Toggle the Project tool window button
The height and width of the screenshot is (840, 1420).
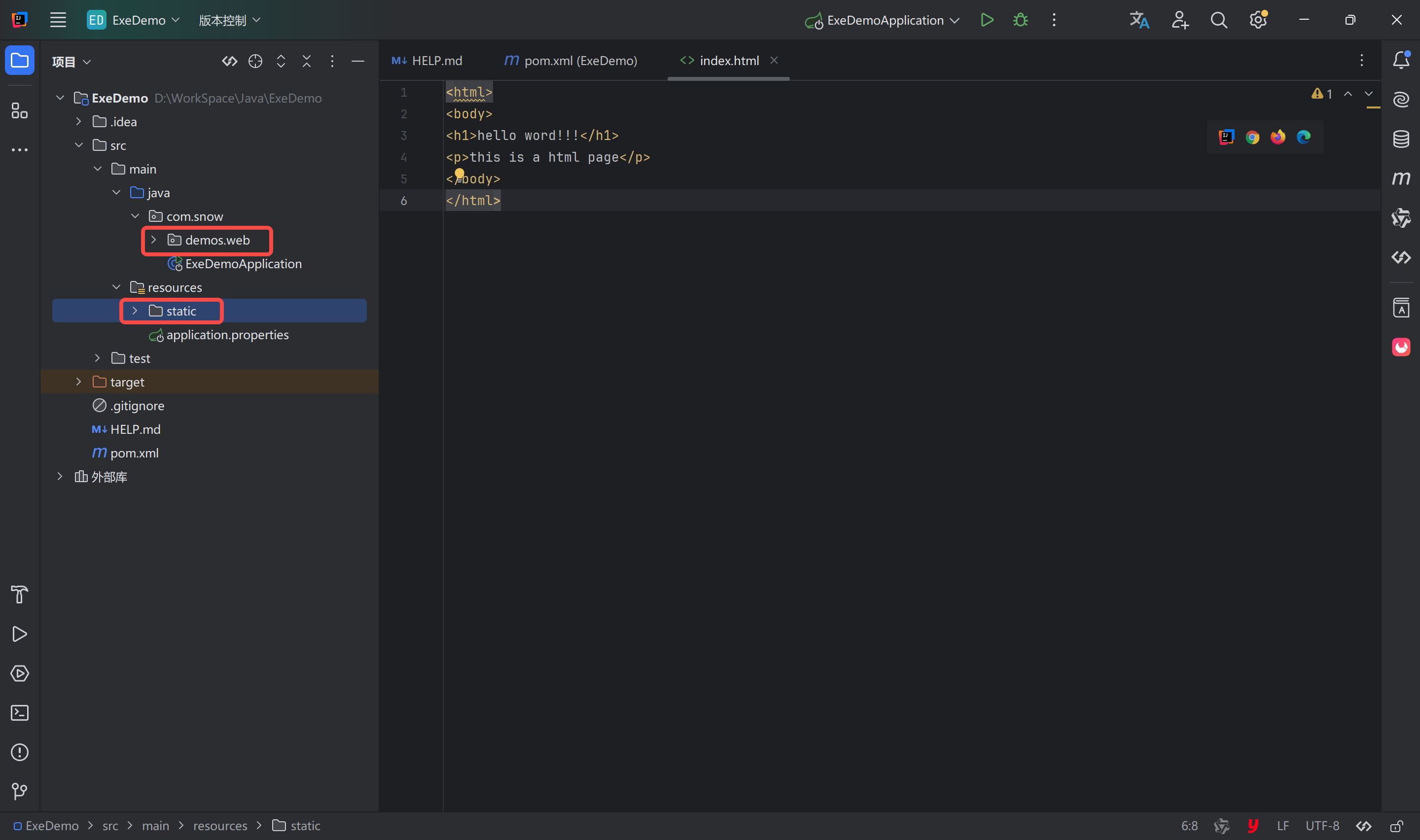(20, 60)
